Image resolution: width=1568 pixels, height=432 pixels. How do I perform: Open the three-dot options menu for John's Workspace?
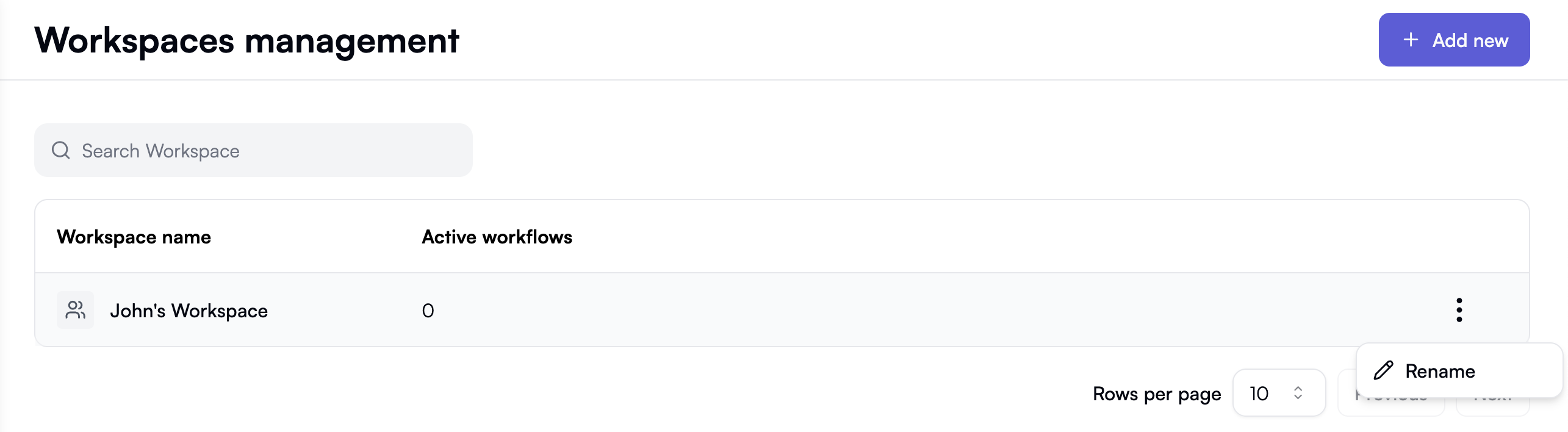[1460, 310]
